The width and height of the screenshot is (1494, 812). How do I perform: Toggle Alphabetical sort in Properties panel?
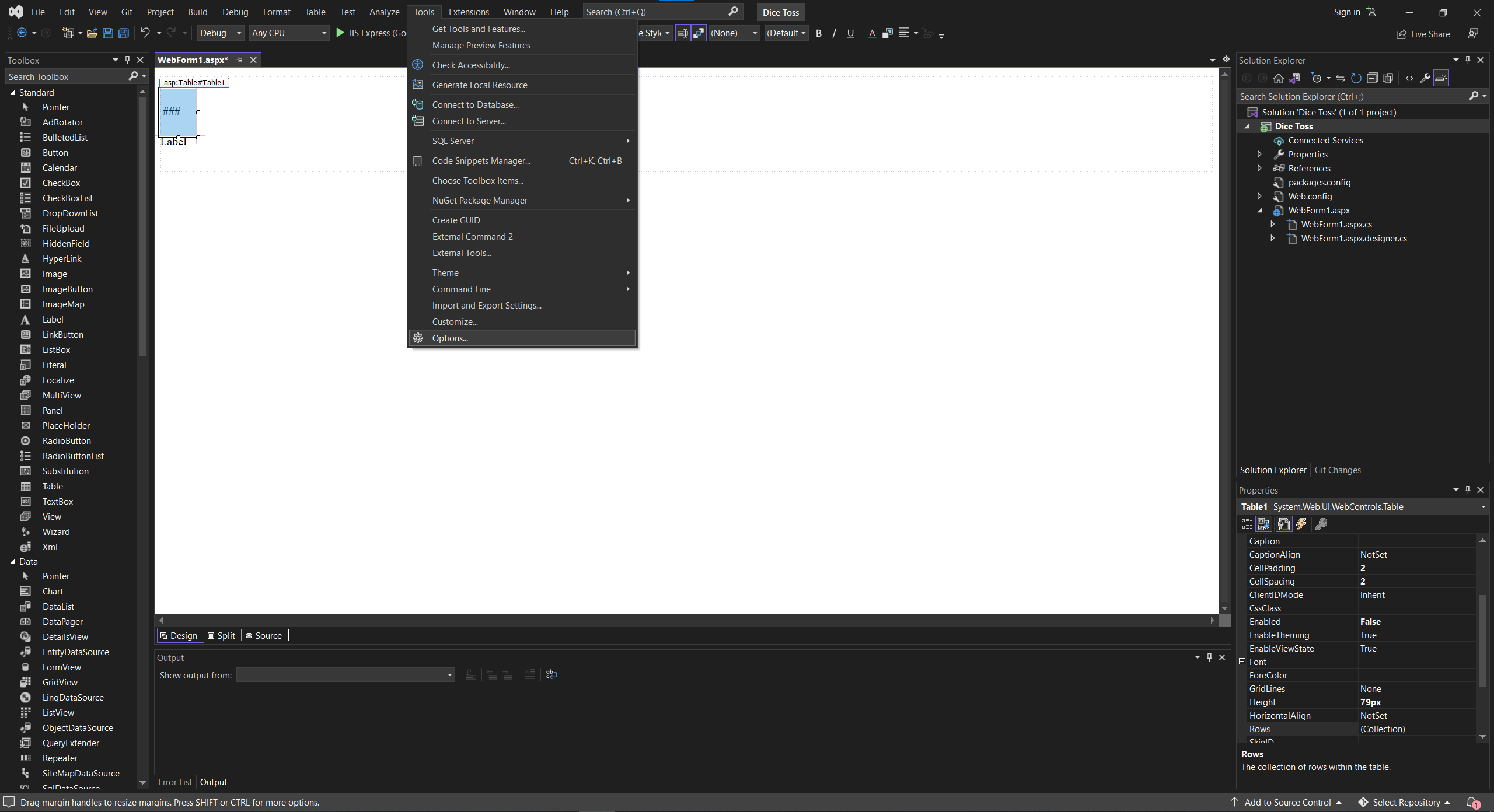coord(1263,524)
